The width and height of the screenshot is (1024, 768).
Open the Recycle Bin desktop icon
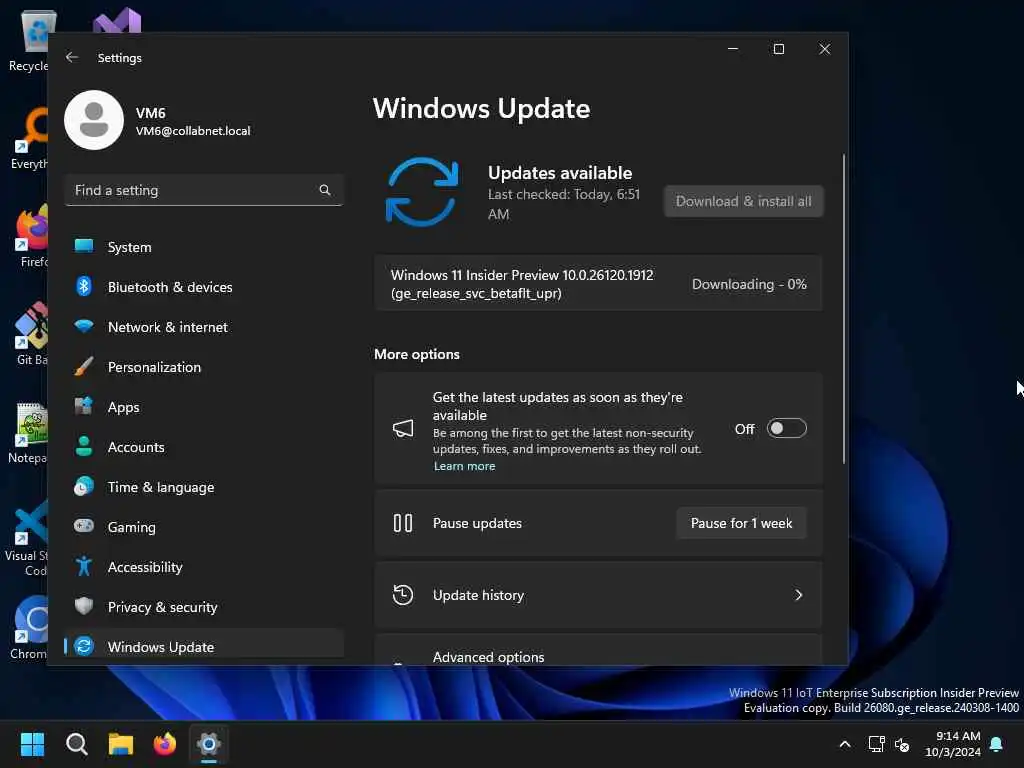[x=29, y=40]
